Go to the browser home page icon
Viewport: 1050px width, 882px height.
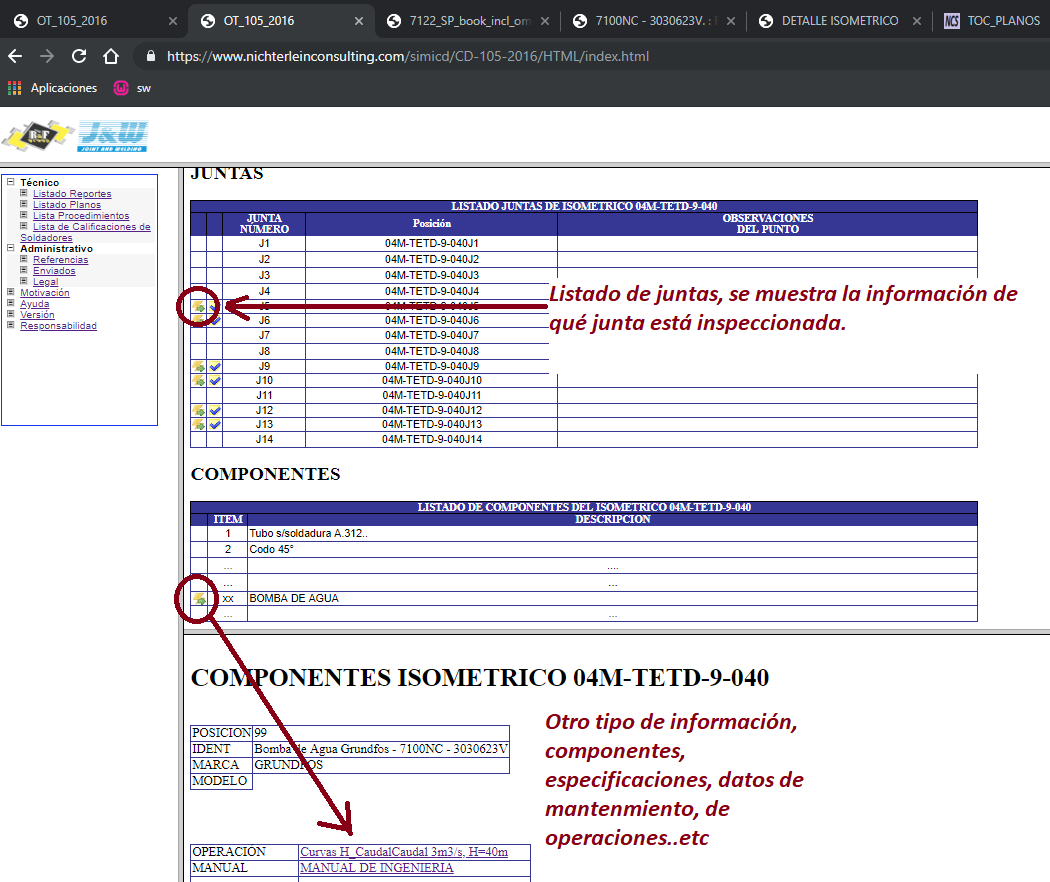[x=111, y=56]
